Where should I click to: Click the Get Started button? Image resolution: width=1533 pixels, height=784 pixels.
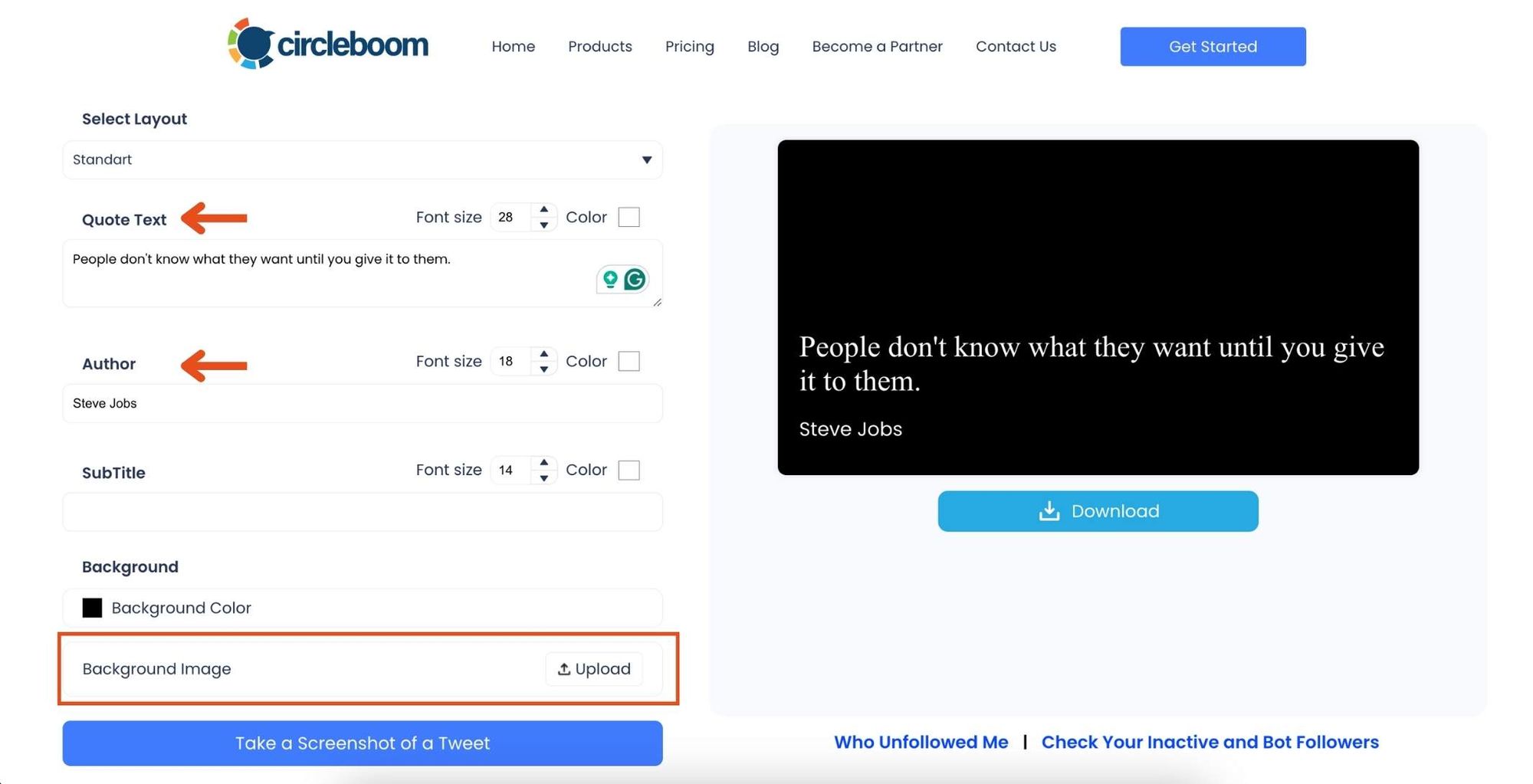pyautogui.click(x=1213, y=47)
